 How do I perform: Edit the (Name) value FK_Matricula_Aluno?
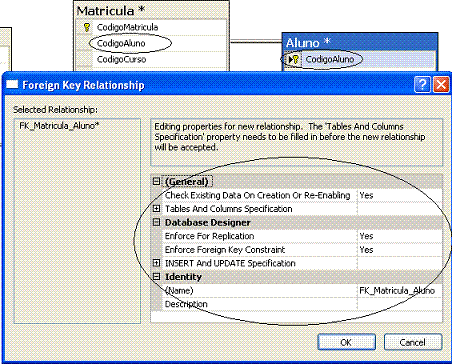tap(400, 290)
